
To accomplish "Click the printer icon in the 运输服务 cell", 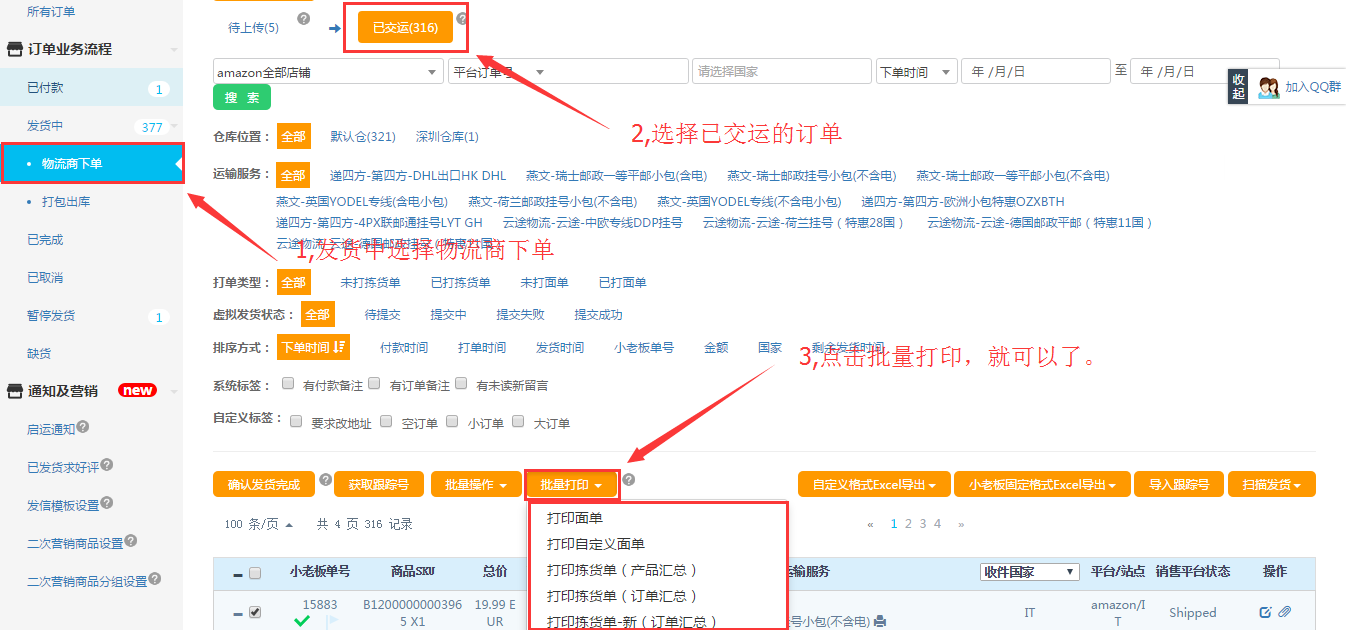I will [880, 621].
